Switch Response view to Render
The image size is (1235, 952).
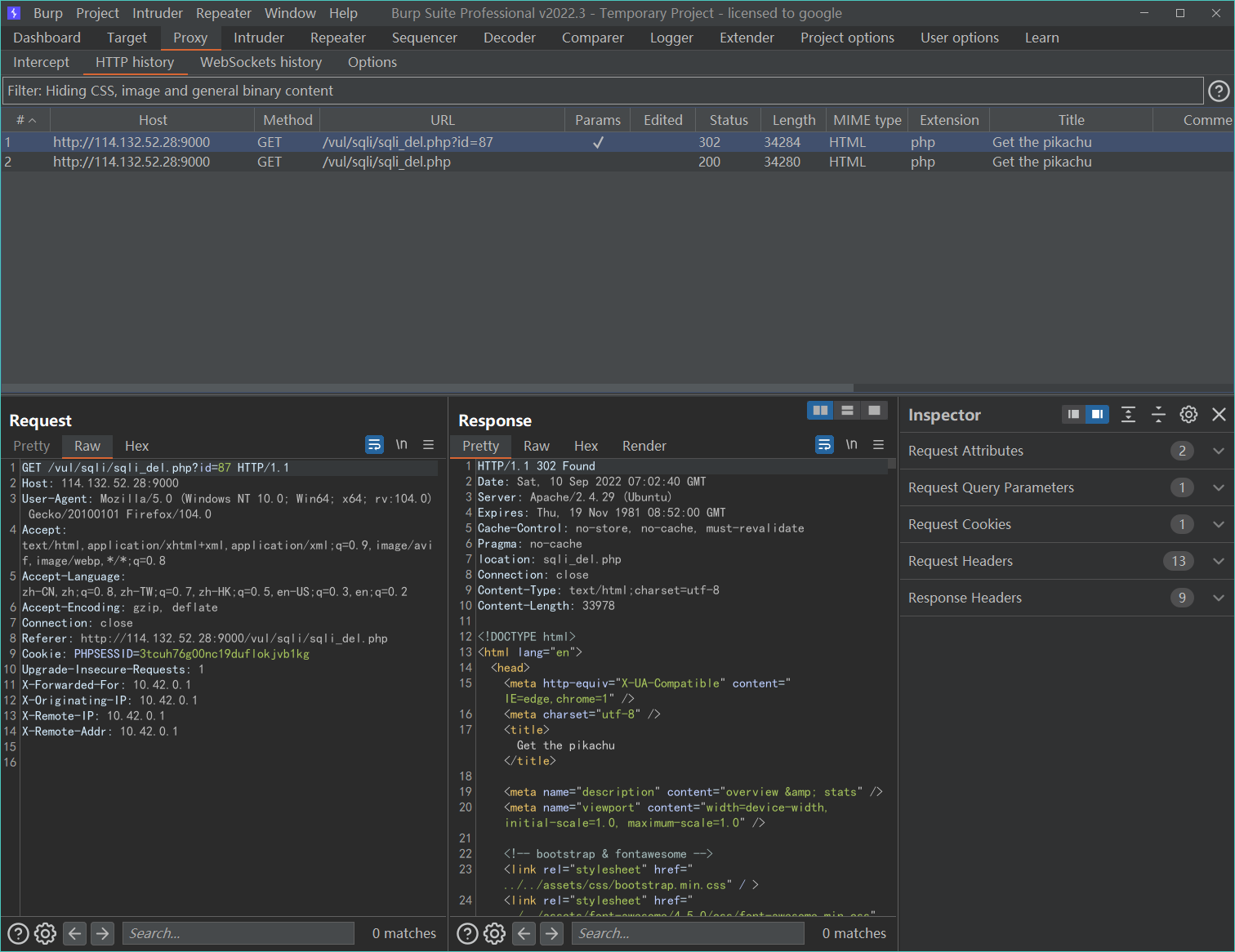tap(644, 446)
